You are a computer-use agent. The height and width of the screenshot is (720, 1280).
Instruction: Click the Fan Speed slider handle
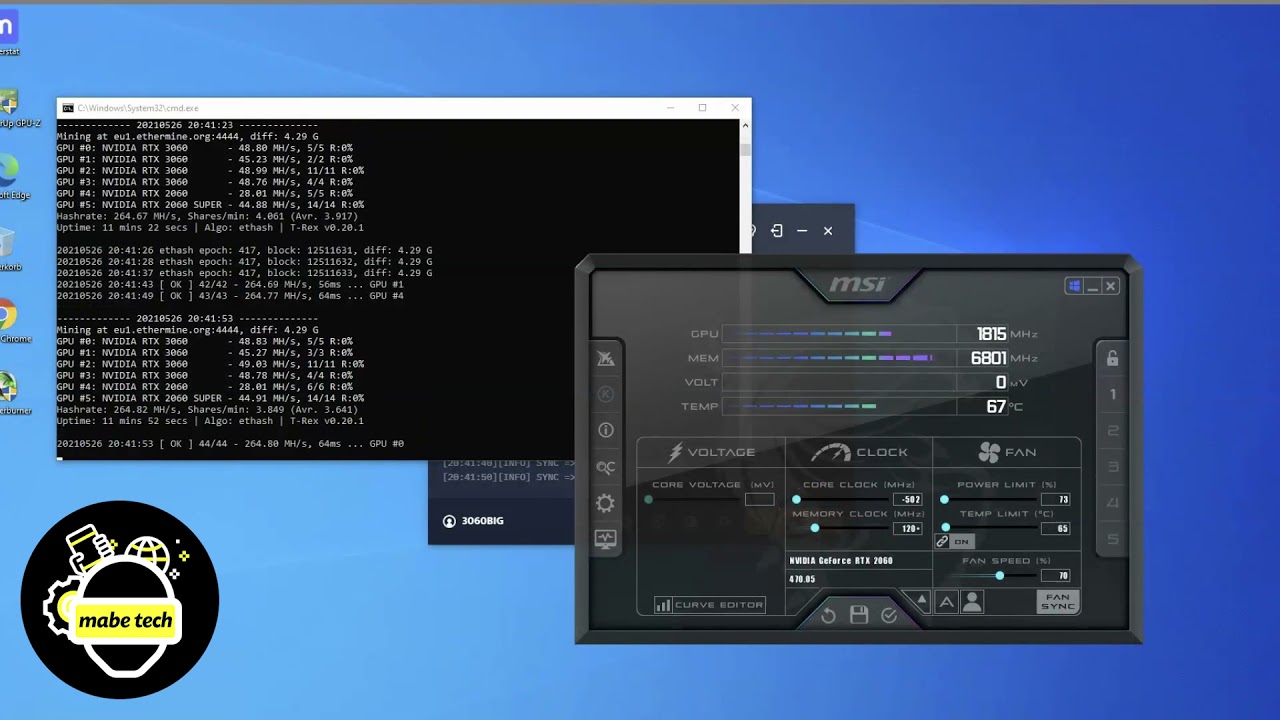coord(999,576)
